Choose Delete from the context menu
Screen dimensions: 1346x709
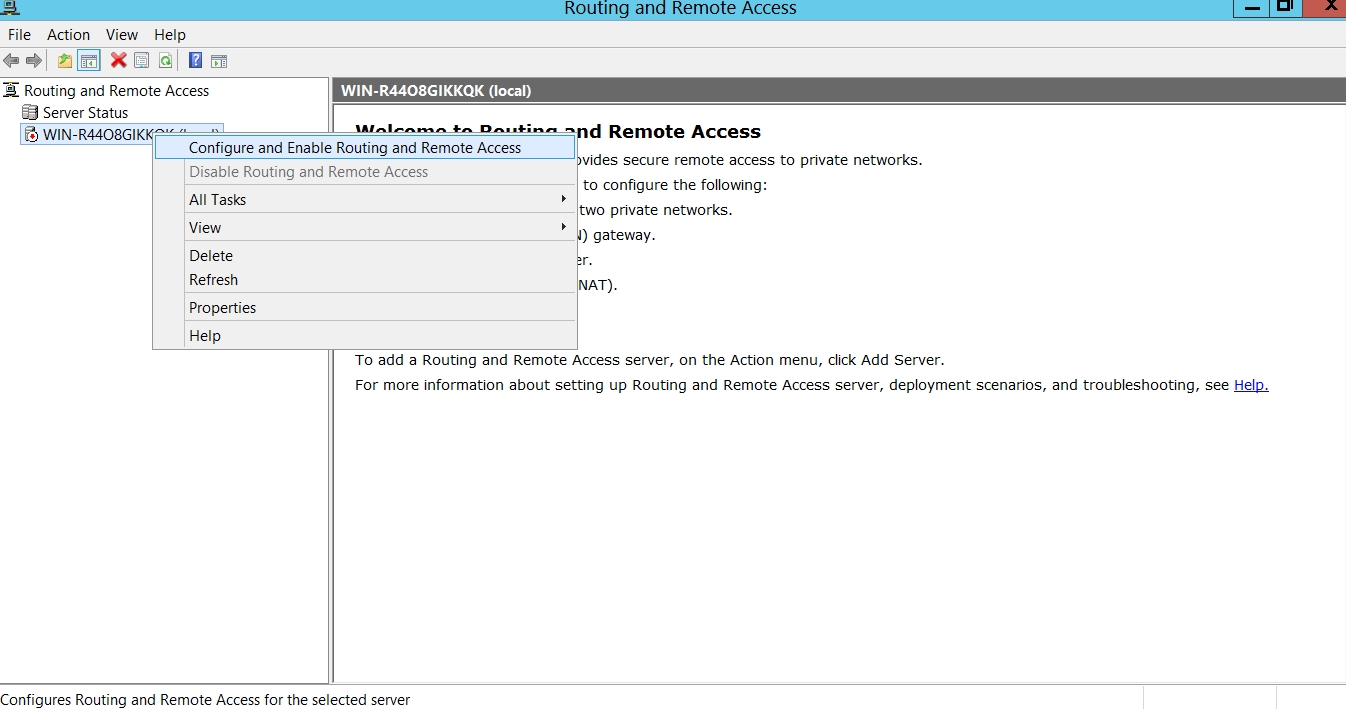coord(211,256)
